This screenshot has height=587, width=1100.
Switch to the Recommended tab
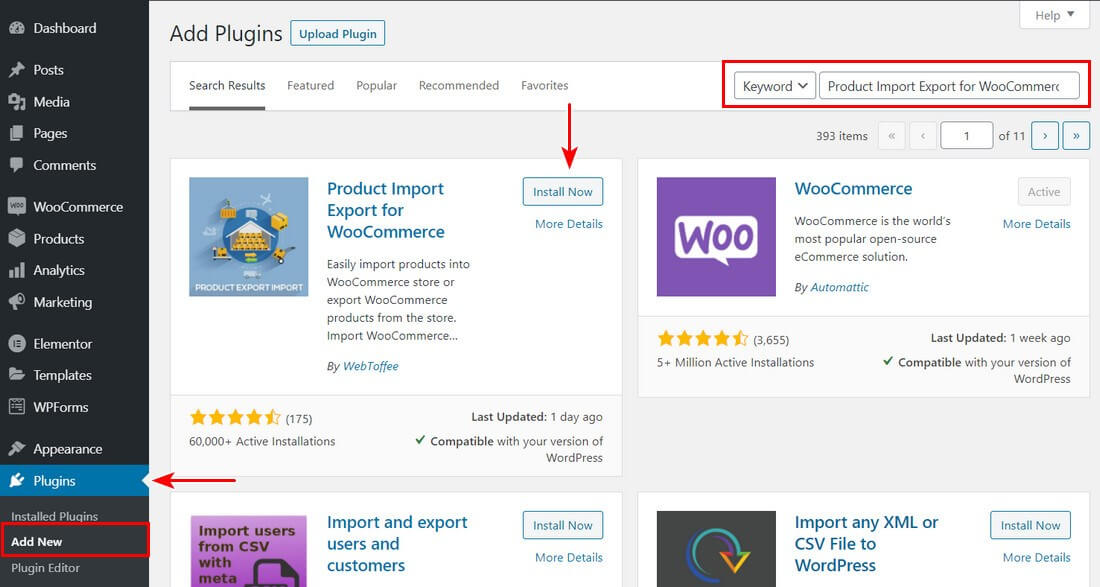coord(459,86)
